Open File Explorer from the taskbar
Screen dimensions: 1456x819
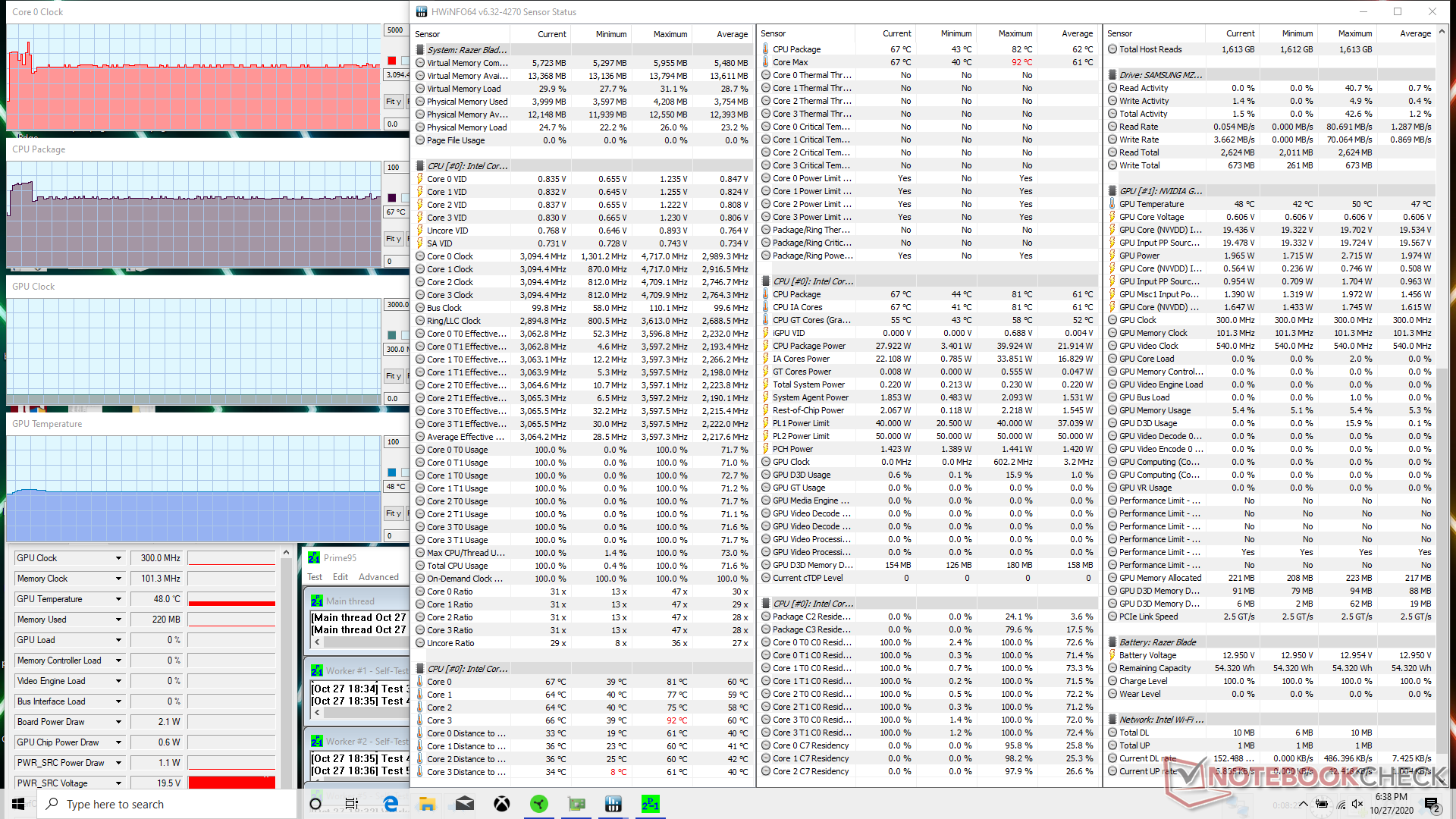(427, 804)
